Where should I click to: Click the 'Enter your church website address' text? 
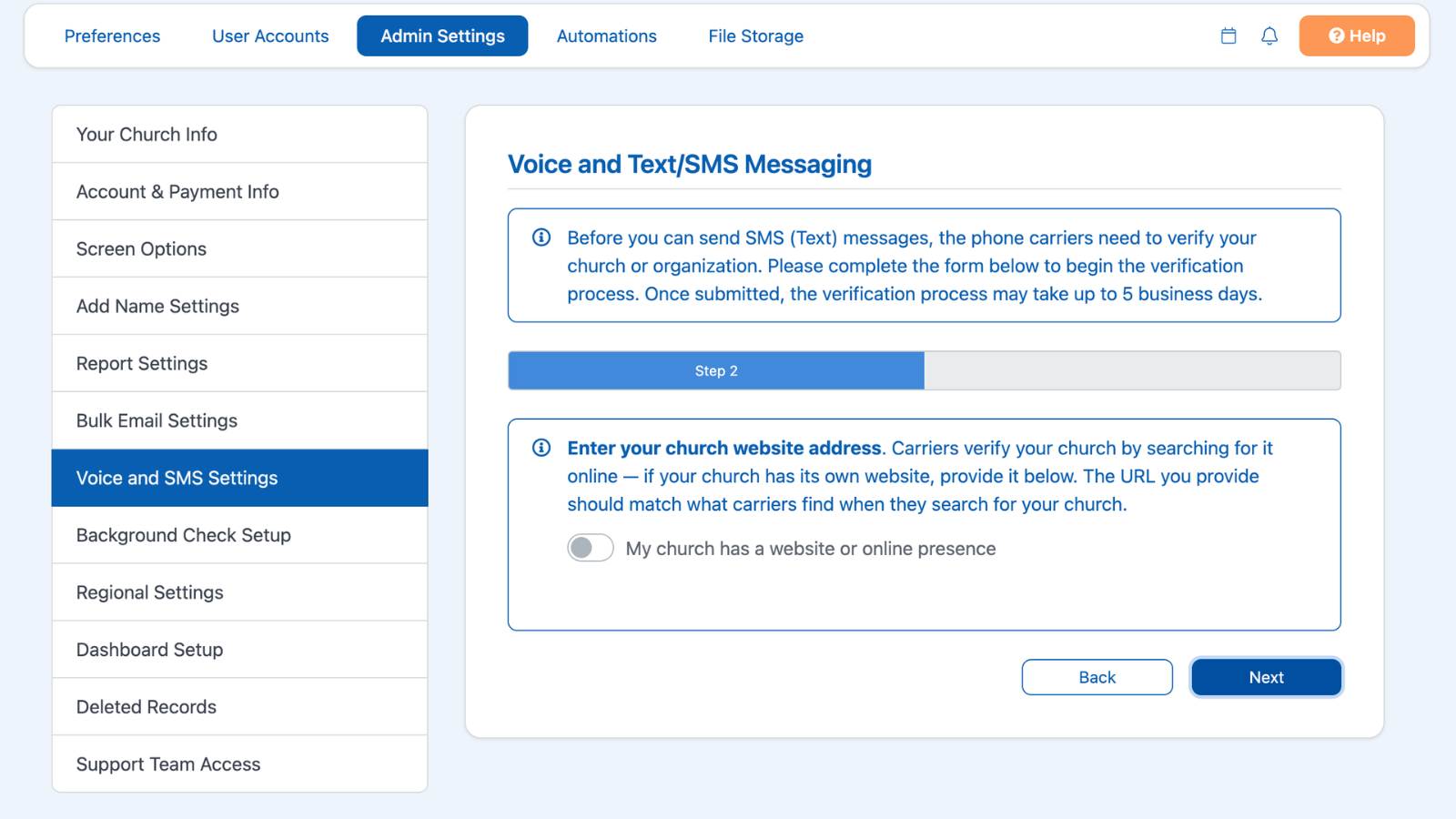coord(724,448)
